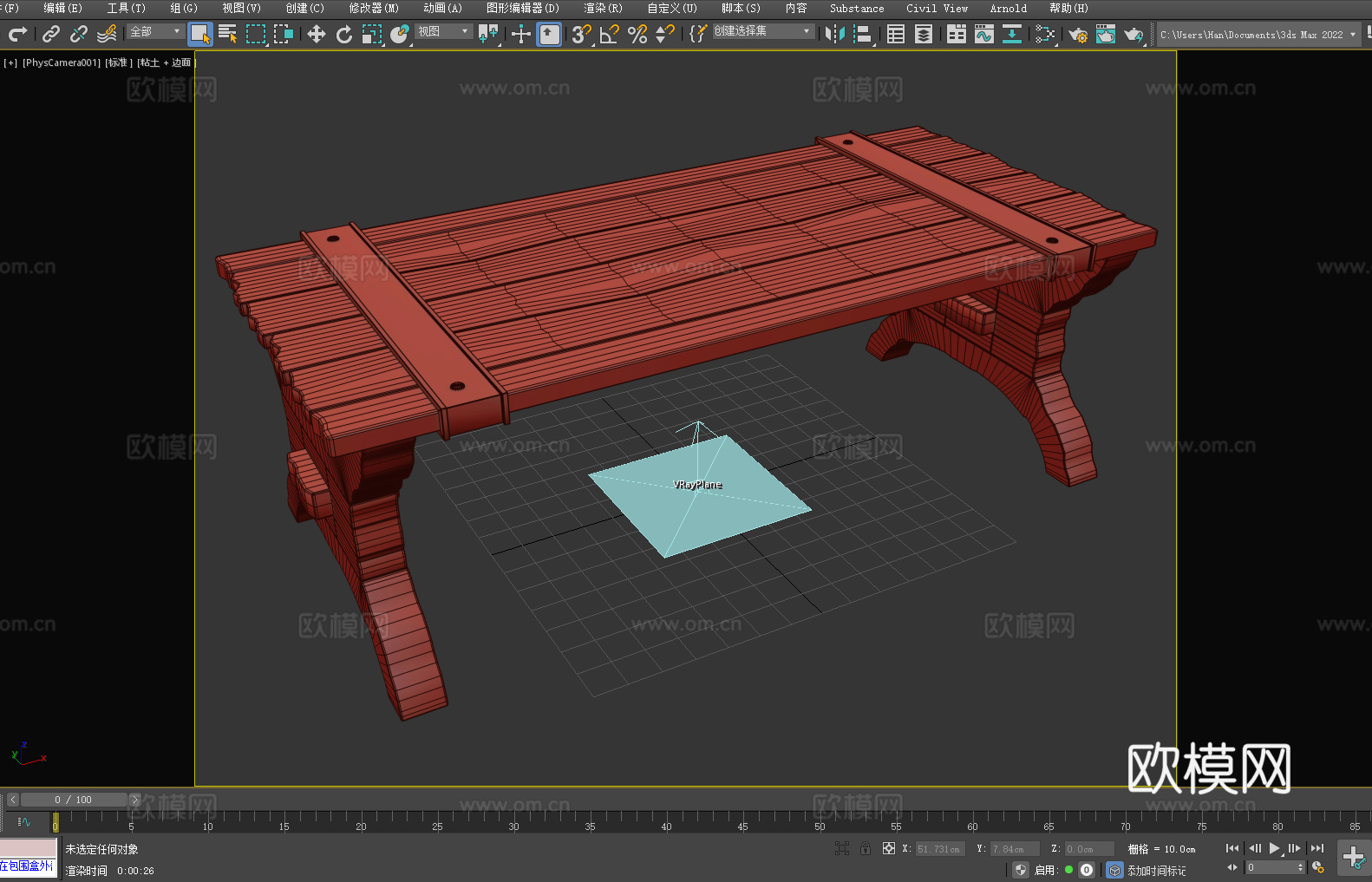Toggle the 3D Snaps button

click(582, 34)
